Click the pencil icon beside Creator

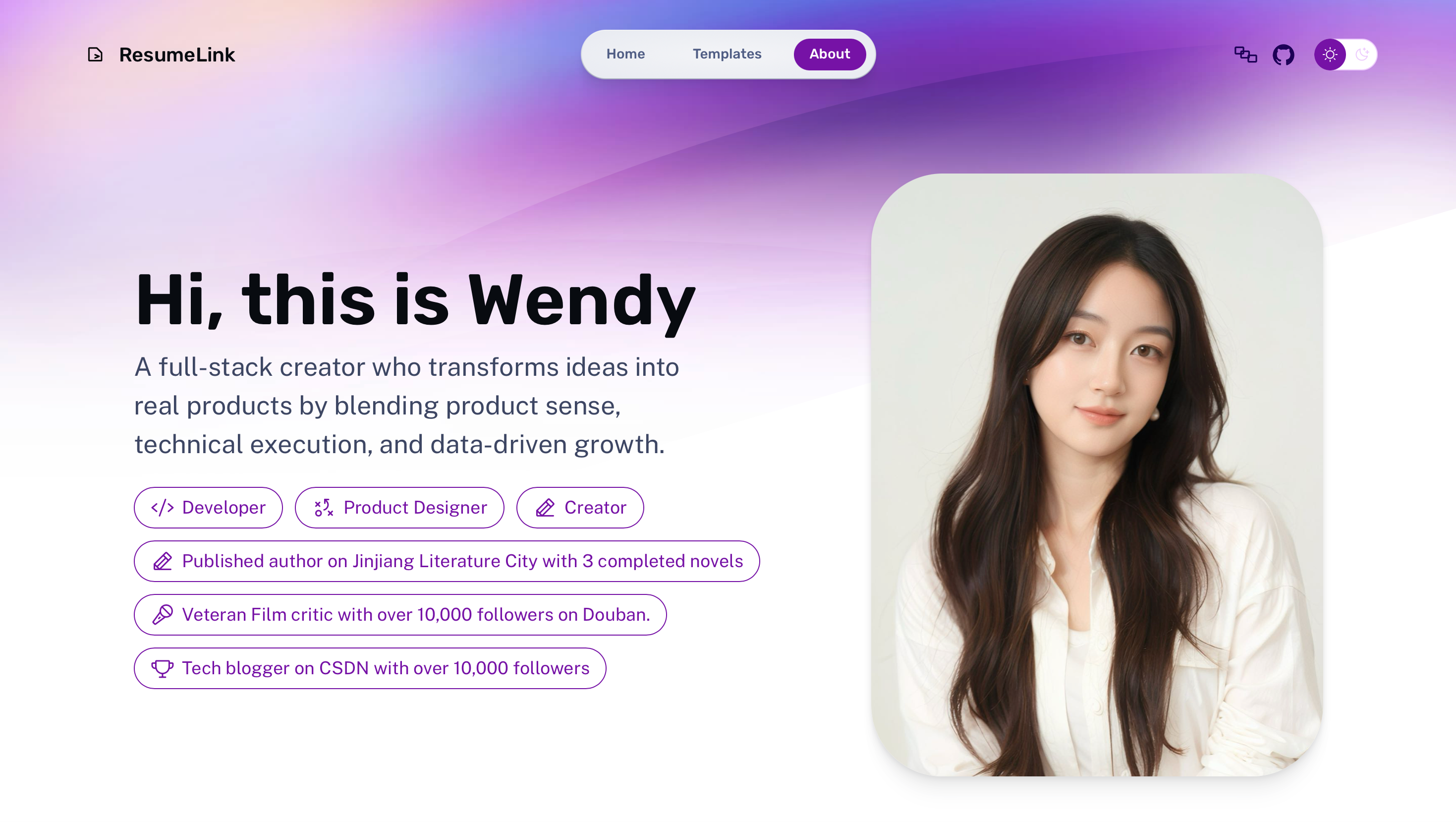coord(545,508)
